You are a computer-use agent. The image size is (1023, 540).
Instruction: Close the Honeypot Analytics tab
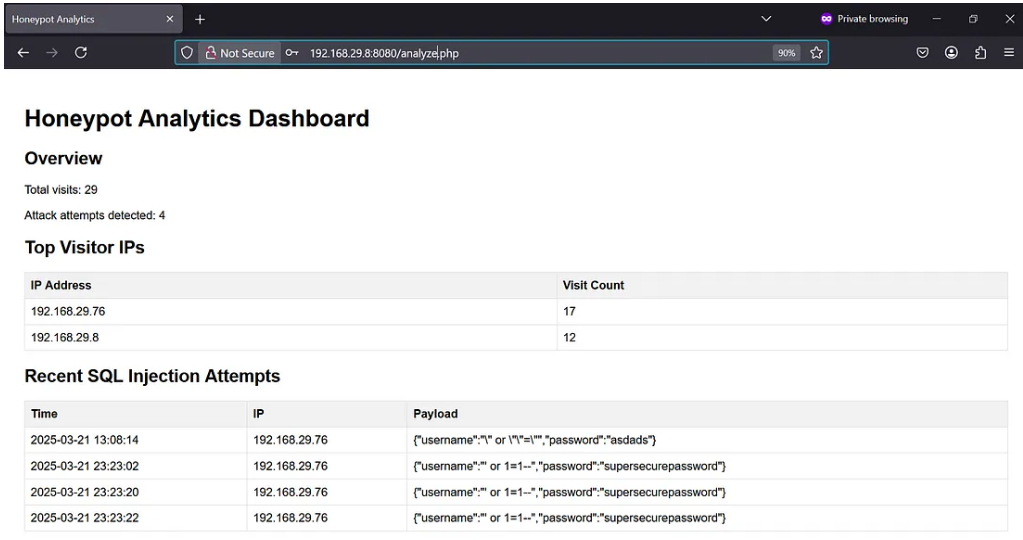170,19
